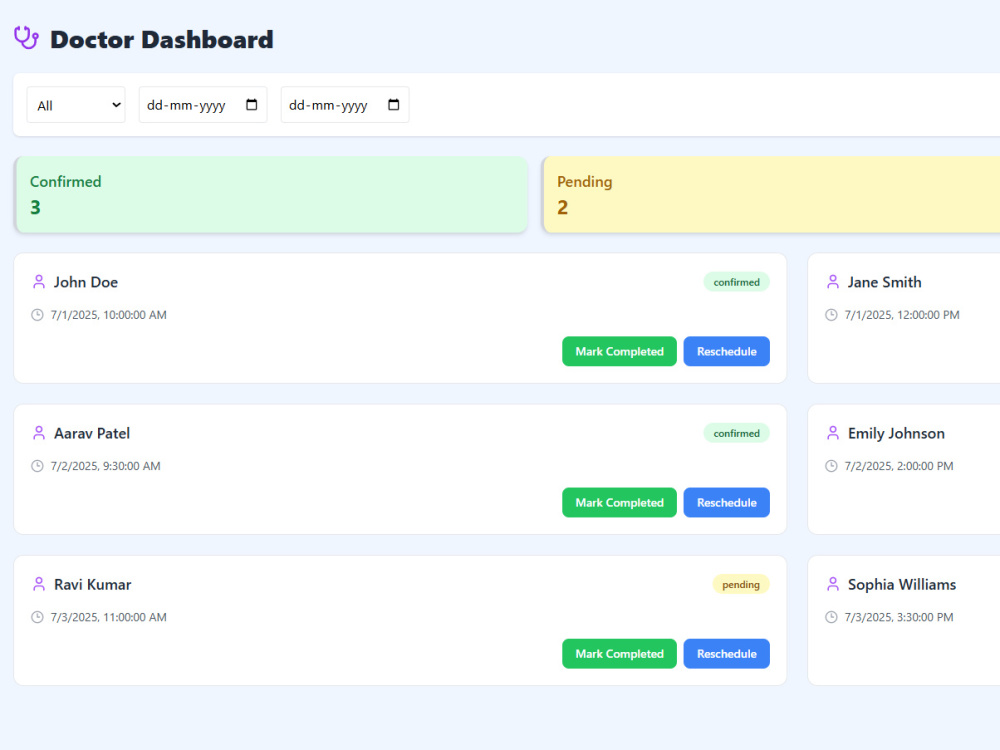Focus the second dd-mm-yyyy date field
This screenshot has height=750, width=1000.
(345, 105)
